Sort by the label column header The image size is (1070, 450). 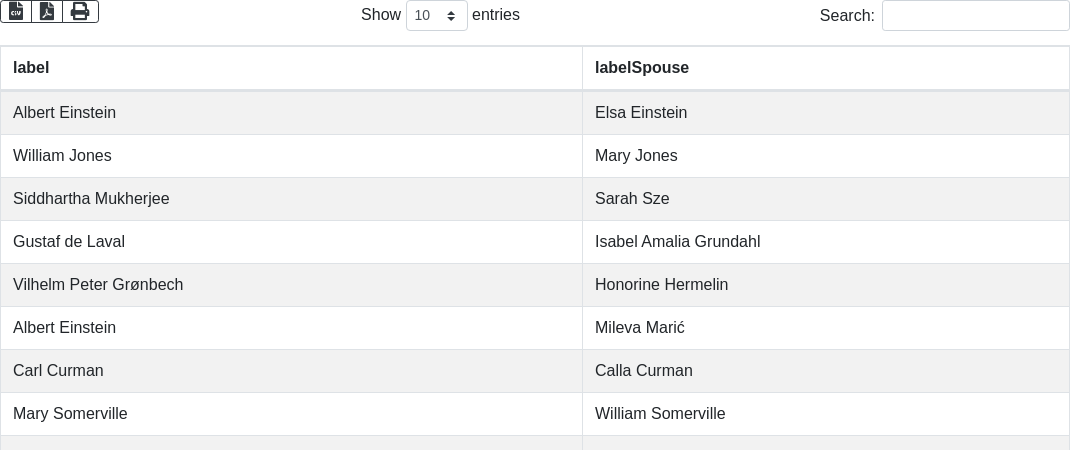click(31, 68)
